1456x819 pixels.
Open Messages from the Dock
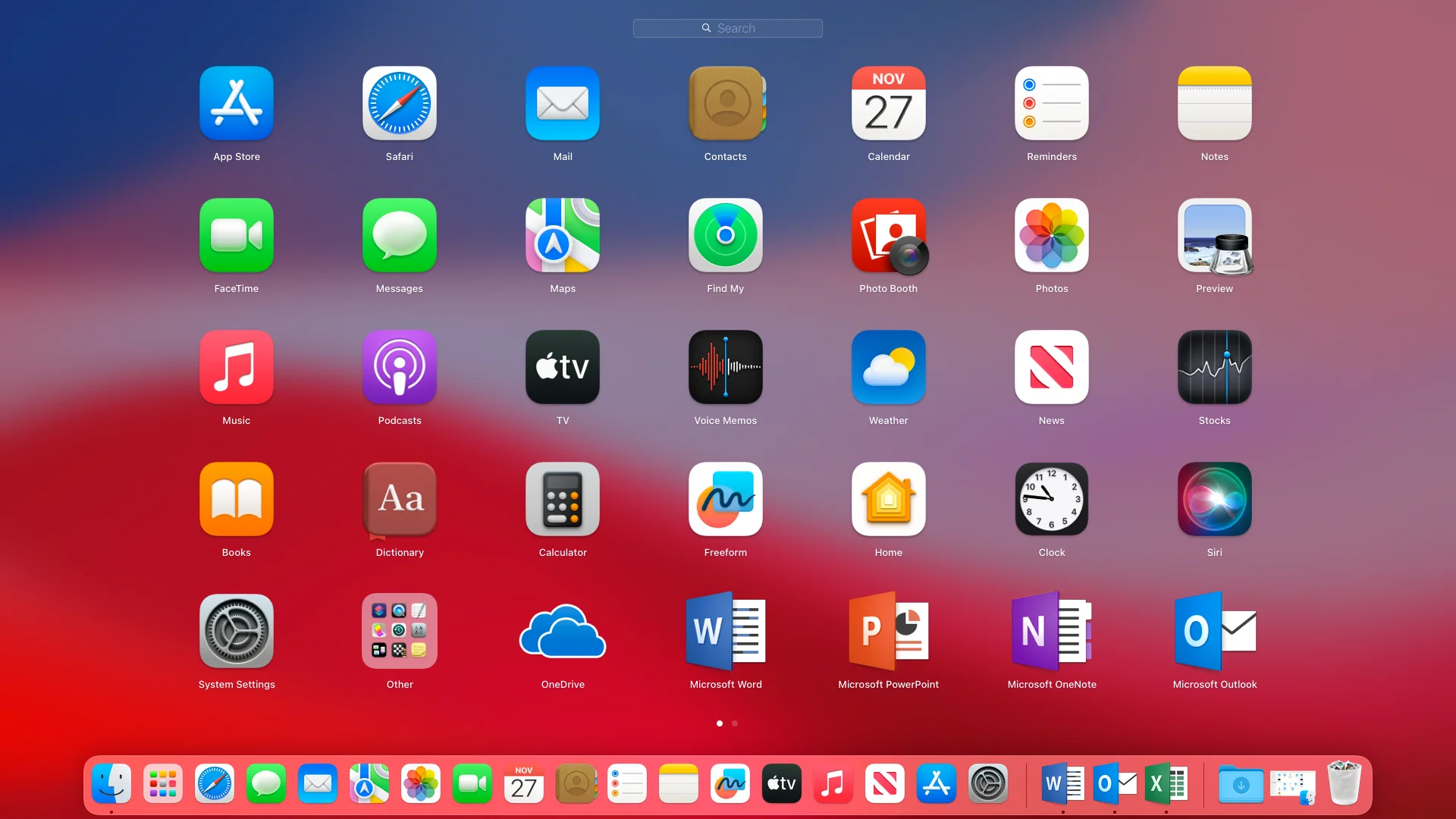pos(266,783)
